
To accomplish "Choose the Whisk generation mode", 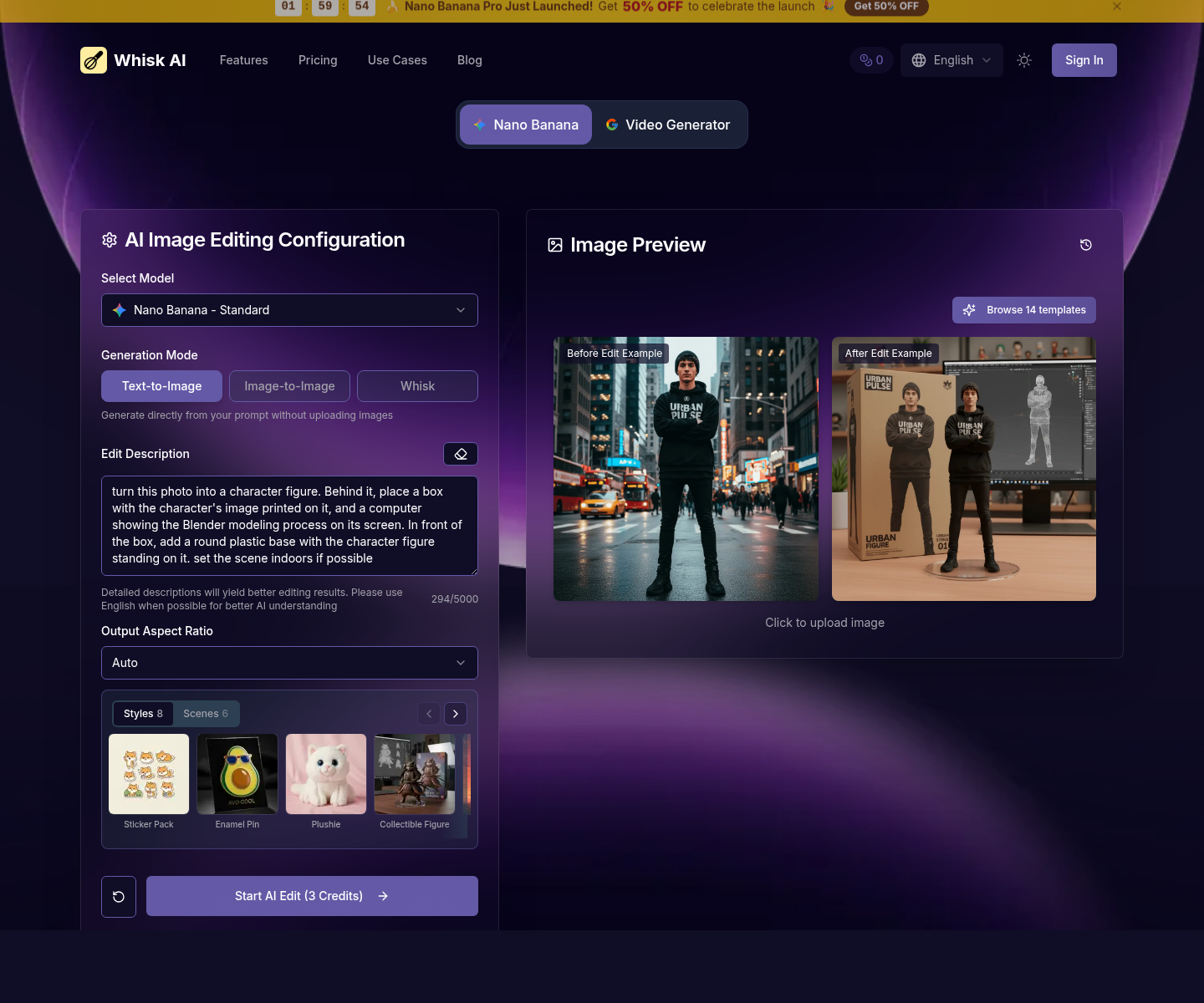I will point(417,386).
